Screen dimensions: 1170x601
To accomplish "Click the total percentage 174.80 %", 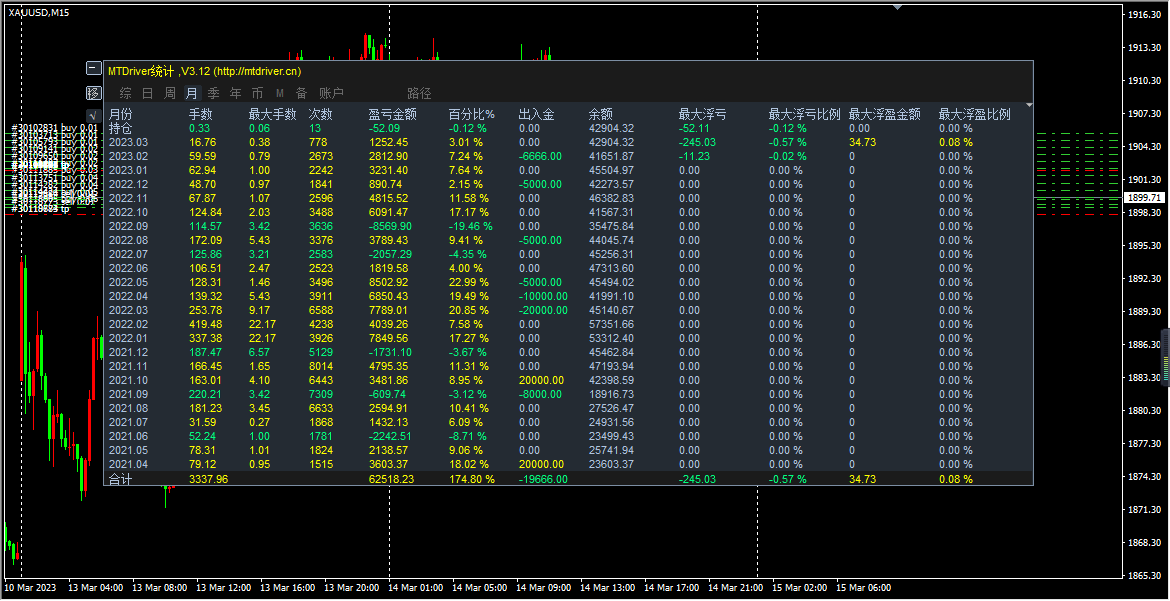I will coord(472,479).
